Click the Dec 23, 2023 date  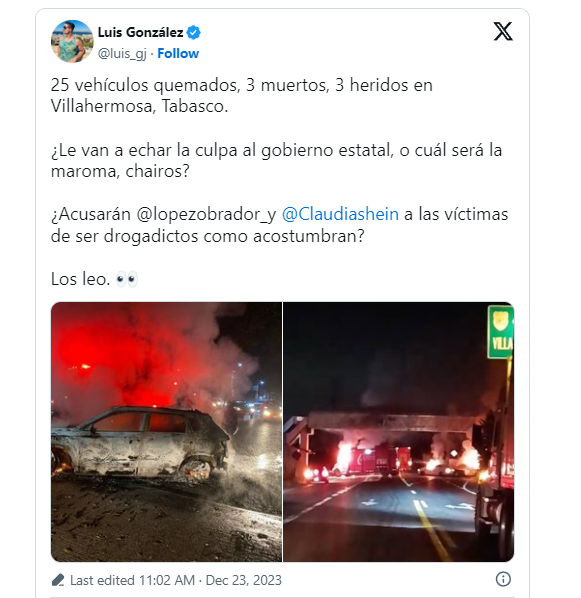point(244,580)
